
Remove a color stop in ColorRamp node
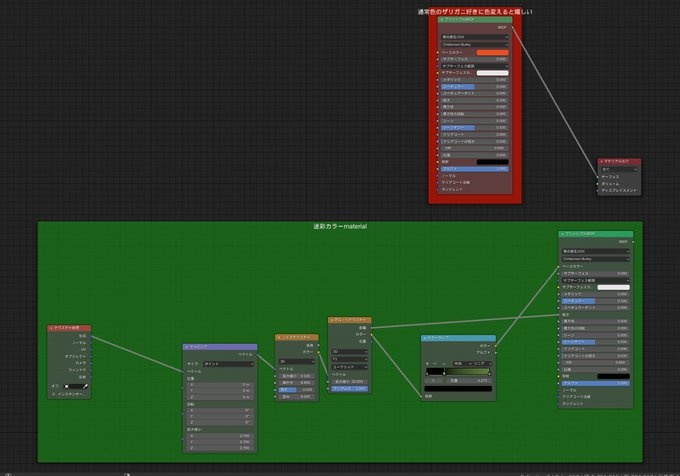tap(435, 363)
